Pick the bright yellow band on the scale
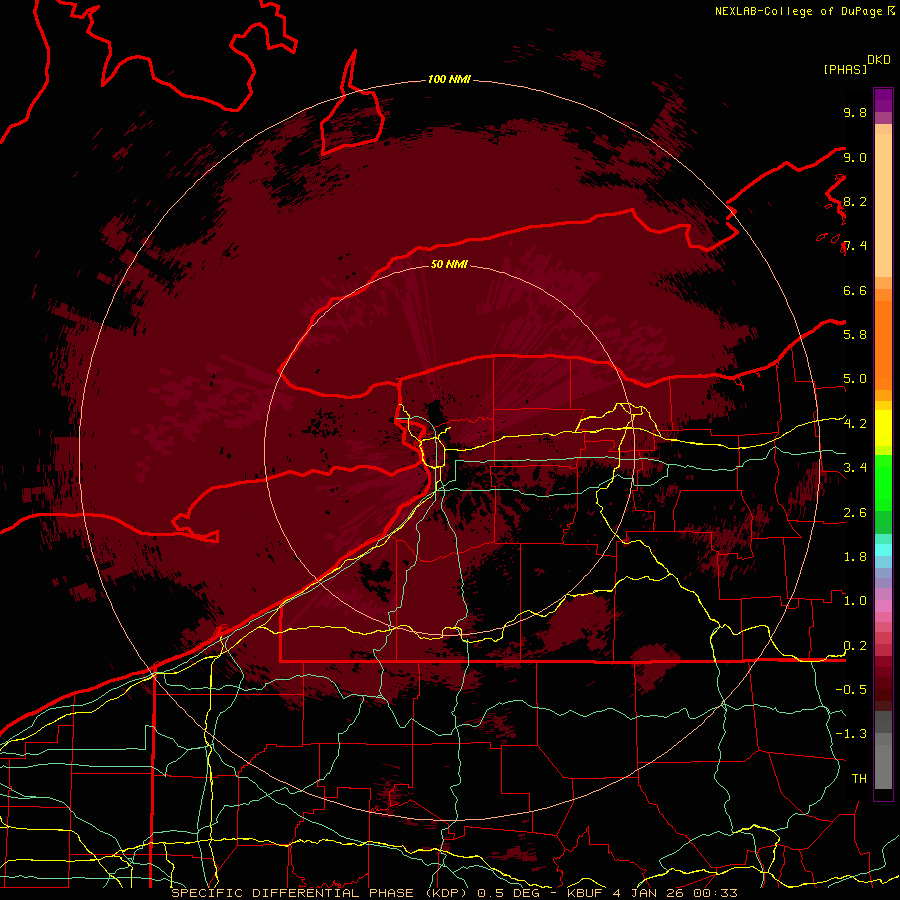Viewport: 900px width, 900px height. [883, 427]
